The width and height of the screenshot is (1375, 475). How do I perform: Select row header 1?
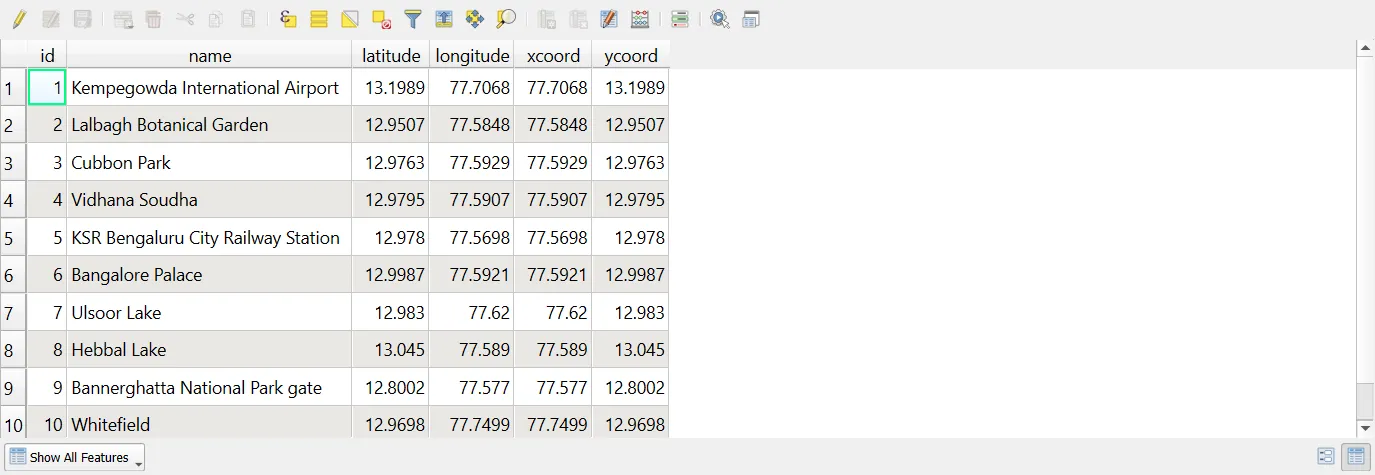[x=13, y=88]
